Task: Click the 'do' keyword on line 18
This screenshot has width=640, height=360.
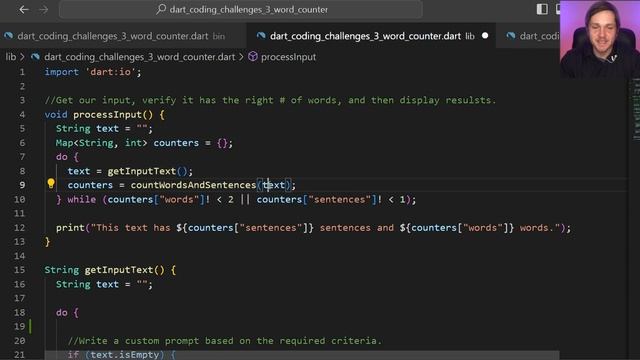Action: (x=62, y=312)
